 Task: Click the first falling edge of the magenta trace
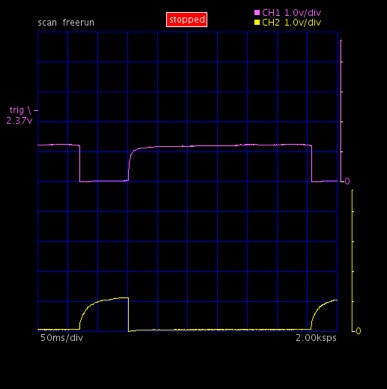tap(80, 163)
